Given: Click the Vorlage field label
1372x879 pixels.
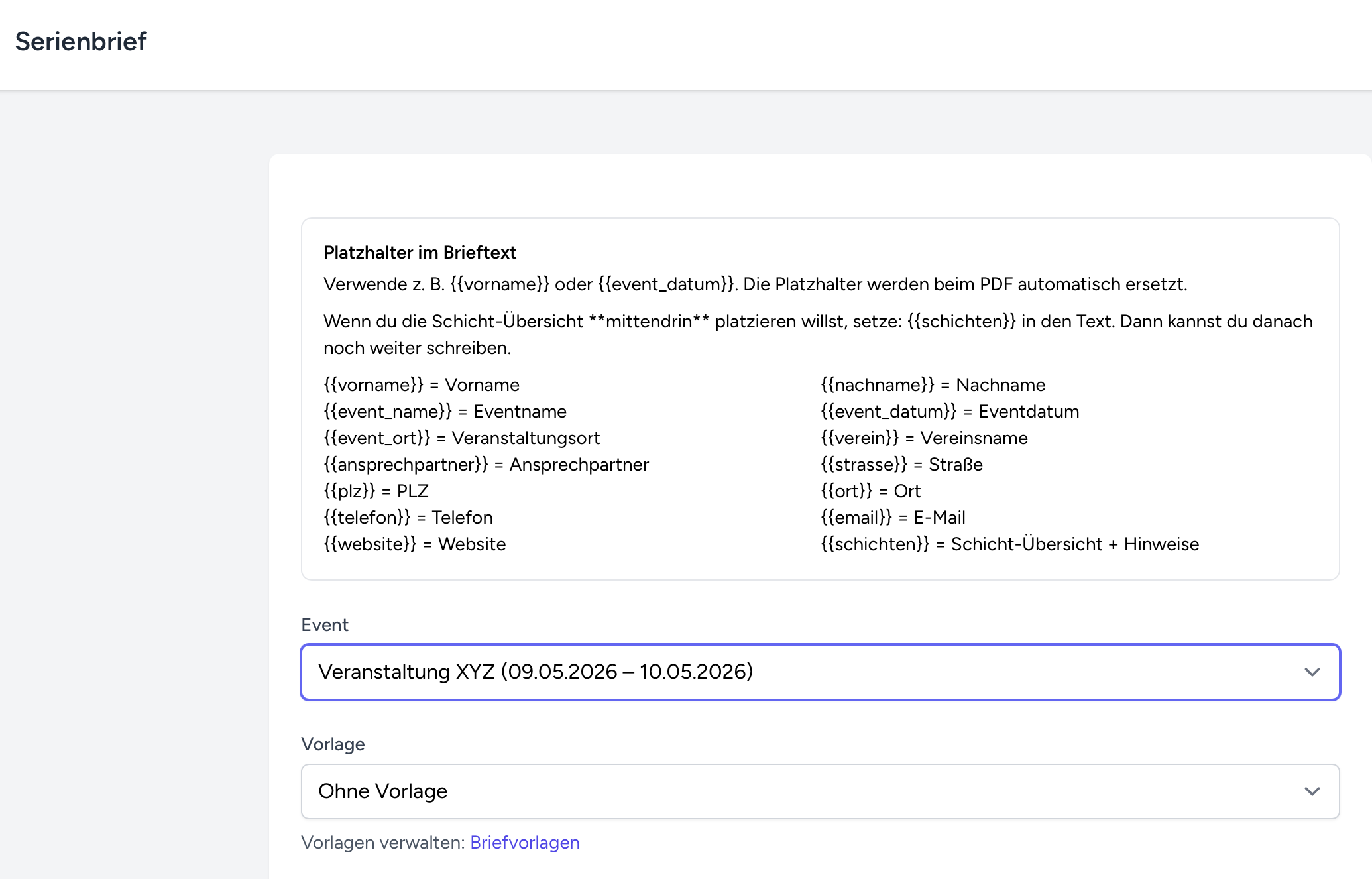Looking at the screenshot, I should click(x=333, y=744).
